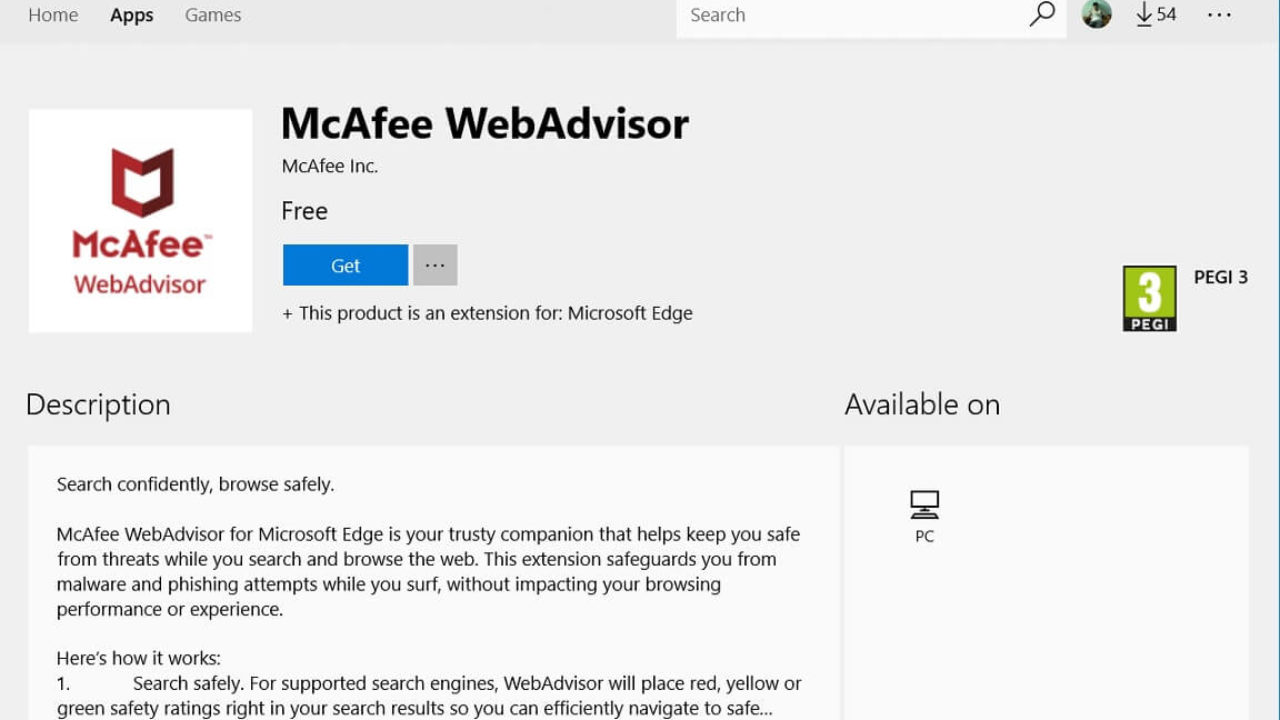This screenshot has width=1280, height=720.
Task: Open the Games tab
Action: coord(213,15)
